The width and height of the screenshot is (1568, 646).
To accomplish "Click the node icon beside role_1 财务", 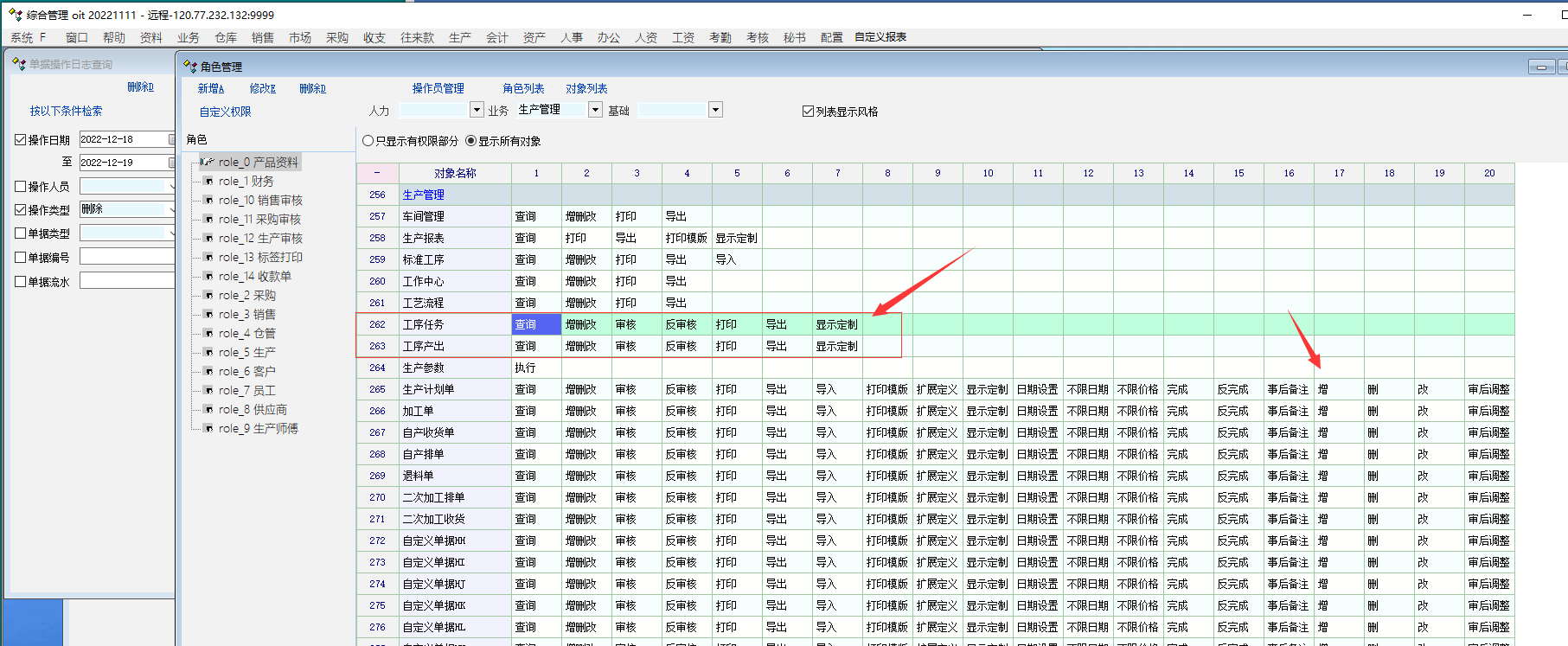I will 208,182.
